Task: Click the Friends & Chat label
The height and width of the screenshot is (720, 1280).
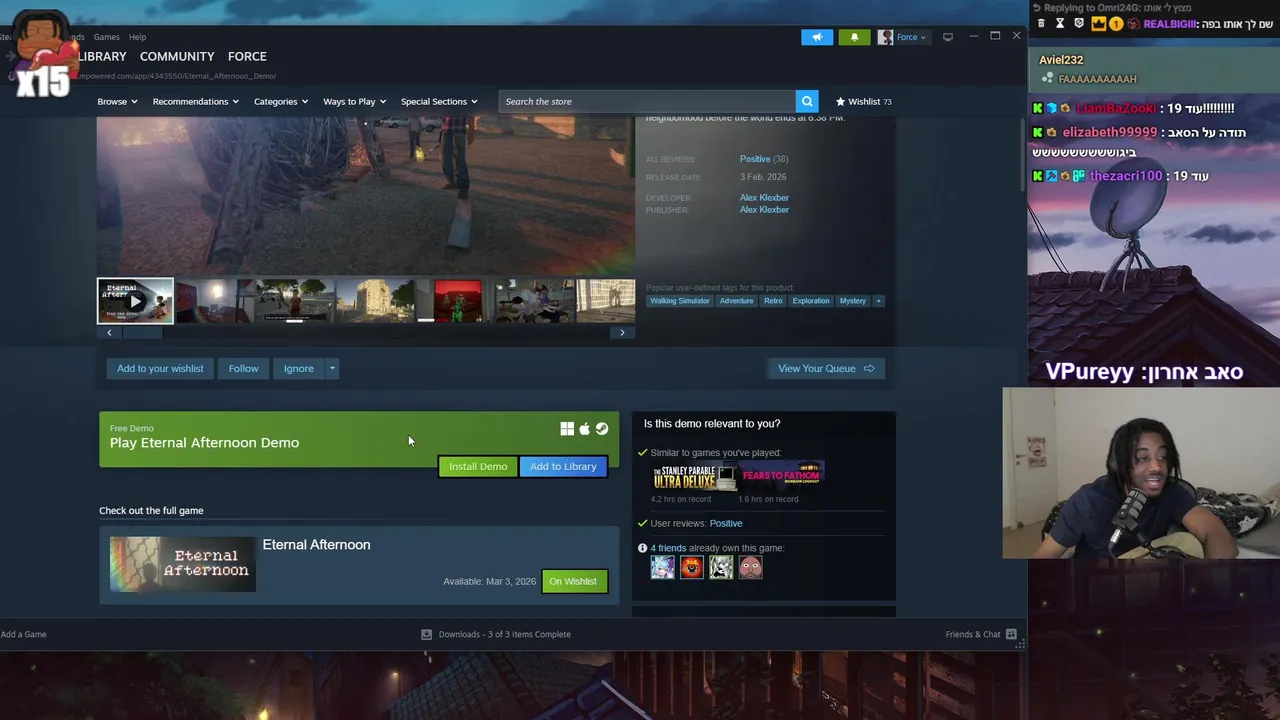Action: (973, 634)
